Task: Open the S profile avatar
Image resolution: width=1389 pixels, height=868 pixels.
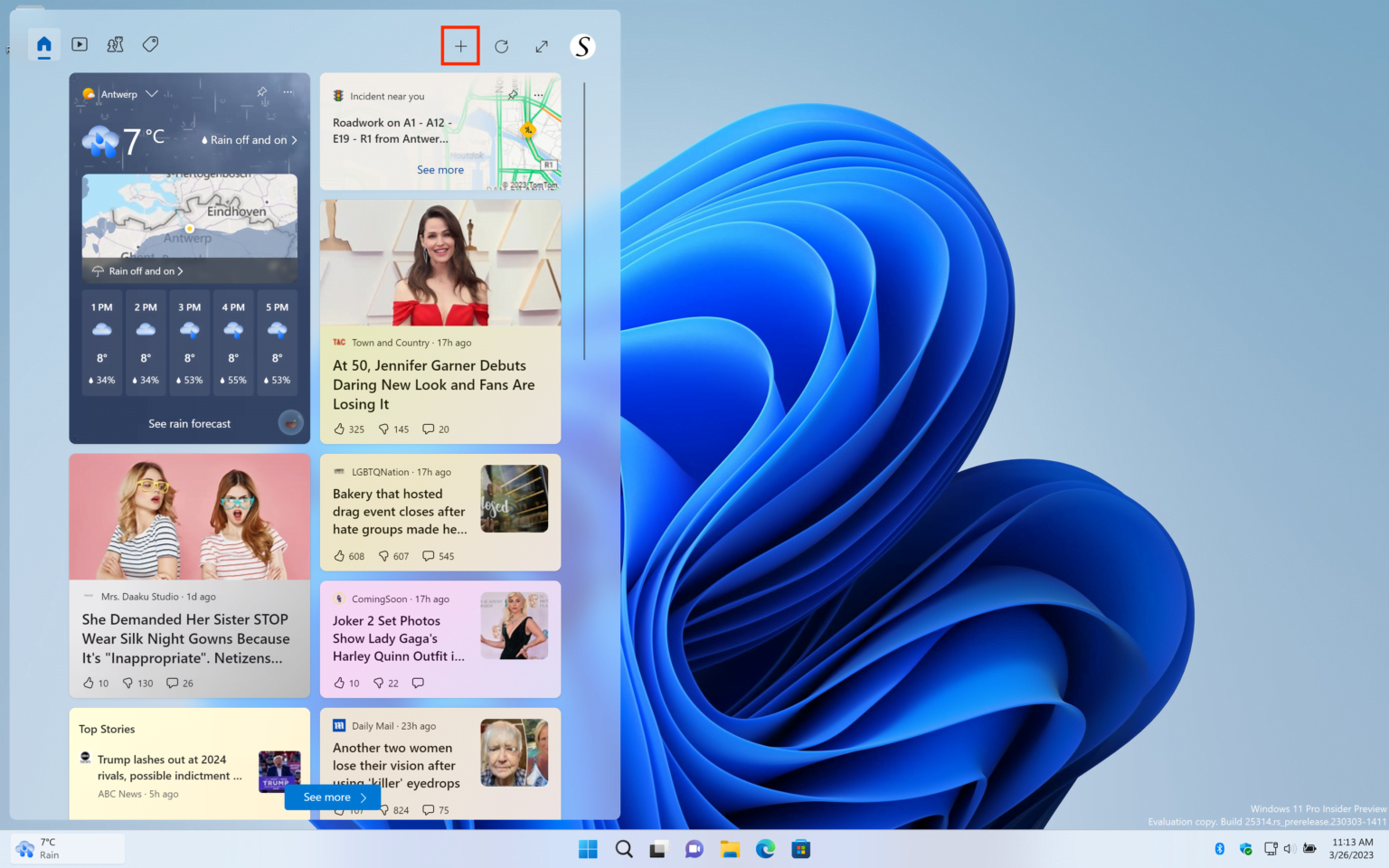Action: click(x=582, y=45)
